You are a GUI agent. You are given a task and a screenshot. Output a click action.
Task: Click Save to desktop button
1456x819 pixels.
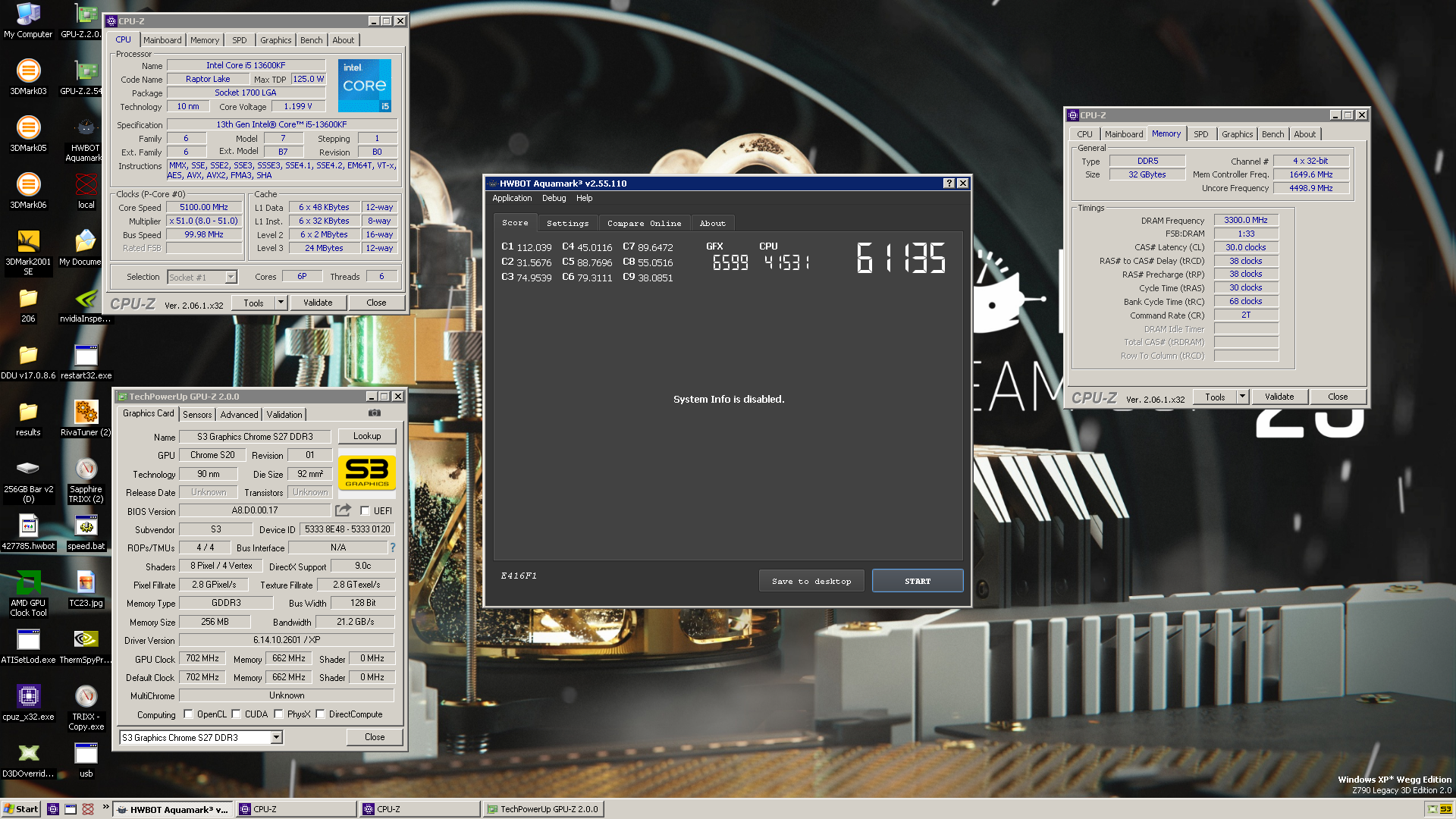[x=811, y=581]
